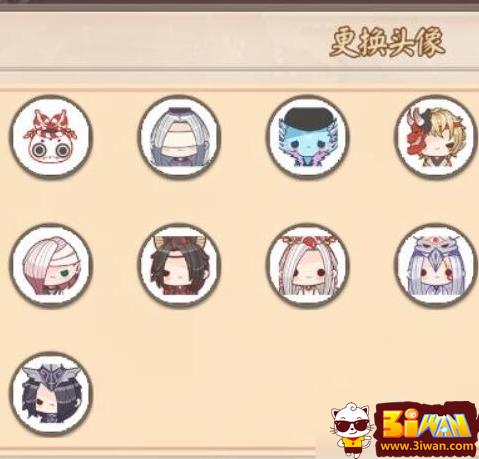This screenshot has width=479, height=459.
Task: Follow the www.3iwan.com link
Action: [x=427, y=446]
